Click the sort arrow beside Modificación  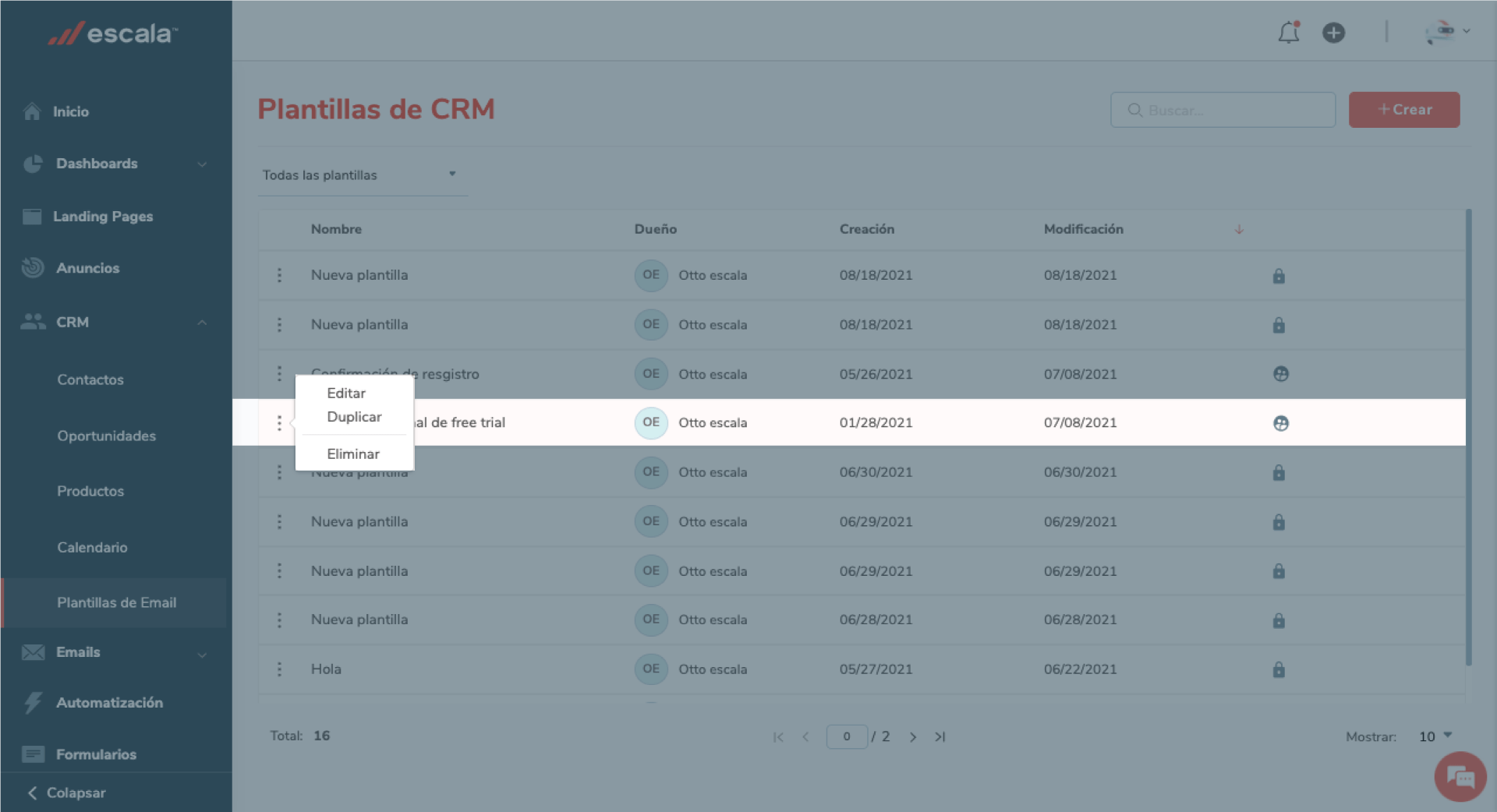[1239, 230]
